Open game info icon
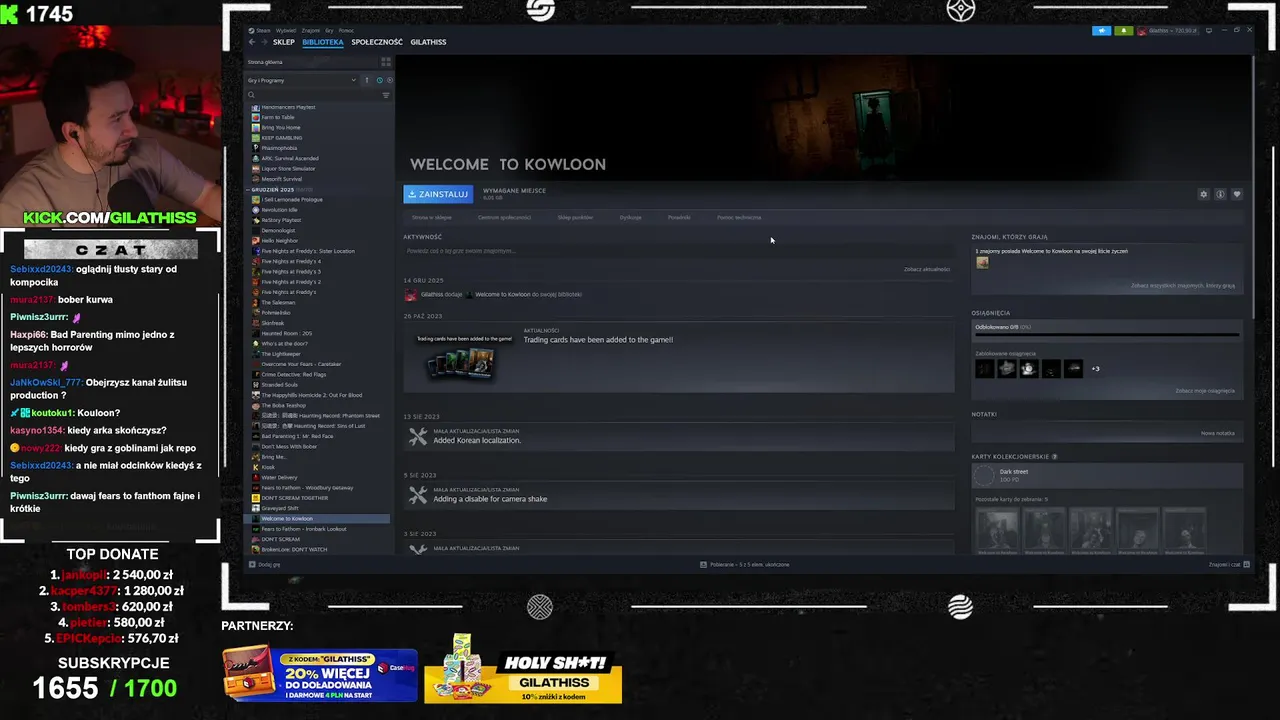1280x720 pixels. pyautogui.click(x=1220, y=194)
